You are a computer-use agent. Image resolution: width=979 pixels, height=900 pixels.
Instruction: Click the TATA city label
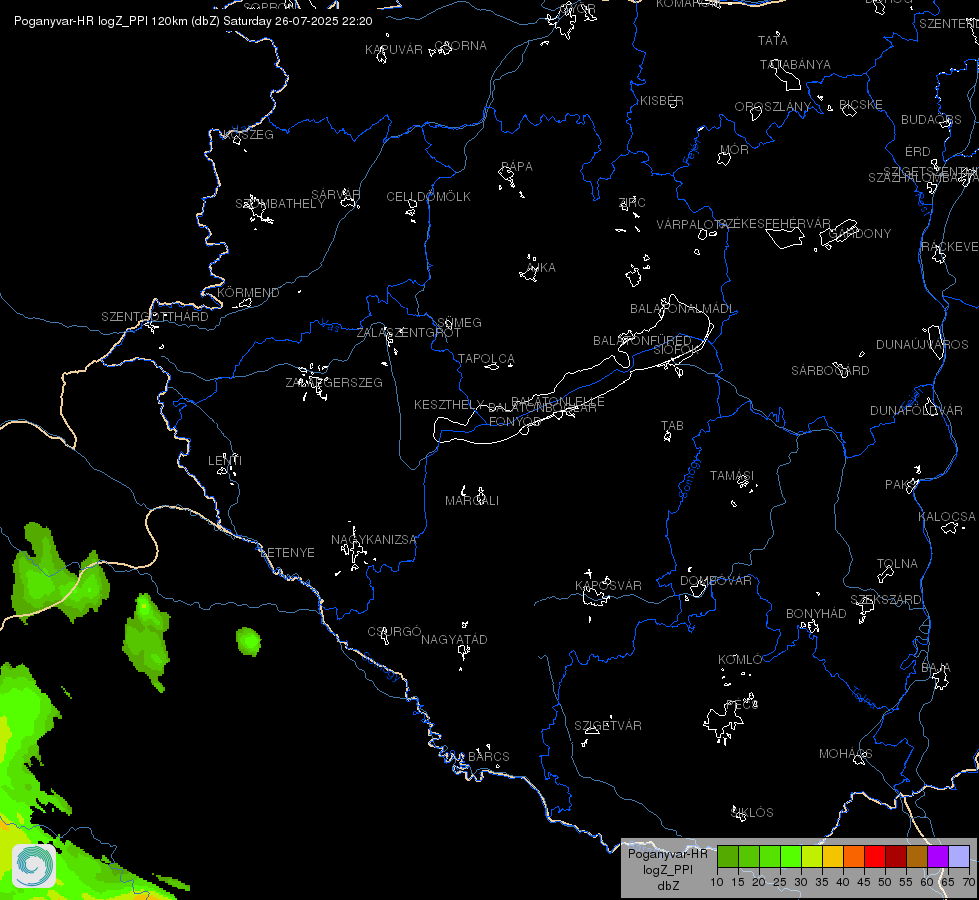point(772,41)
